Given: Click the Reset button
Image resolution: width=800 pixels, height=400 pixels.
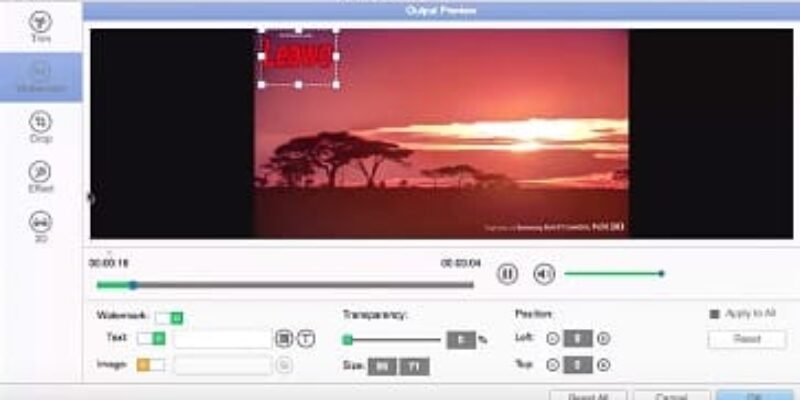Looking at the screenshot, I should point(747,339).
